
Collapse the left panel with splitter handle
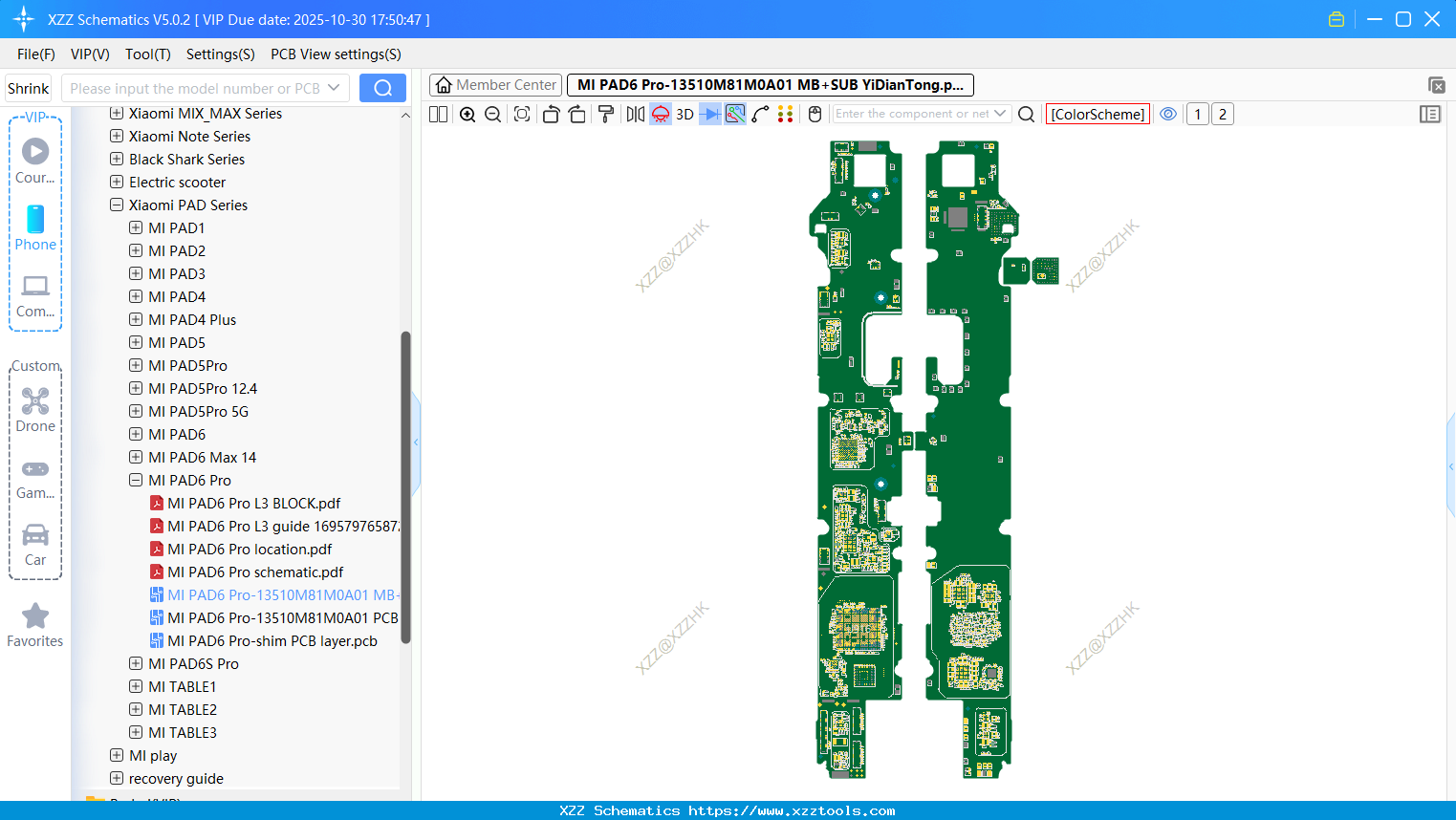pos(416,442)
